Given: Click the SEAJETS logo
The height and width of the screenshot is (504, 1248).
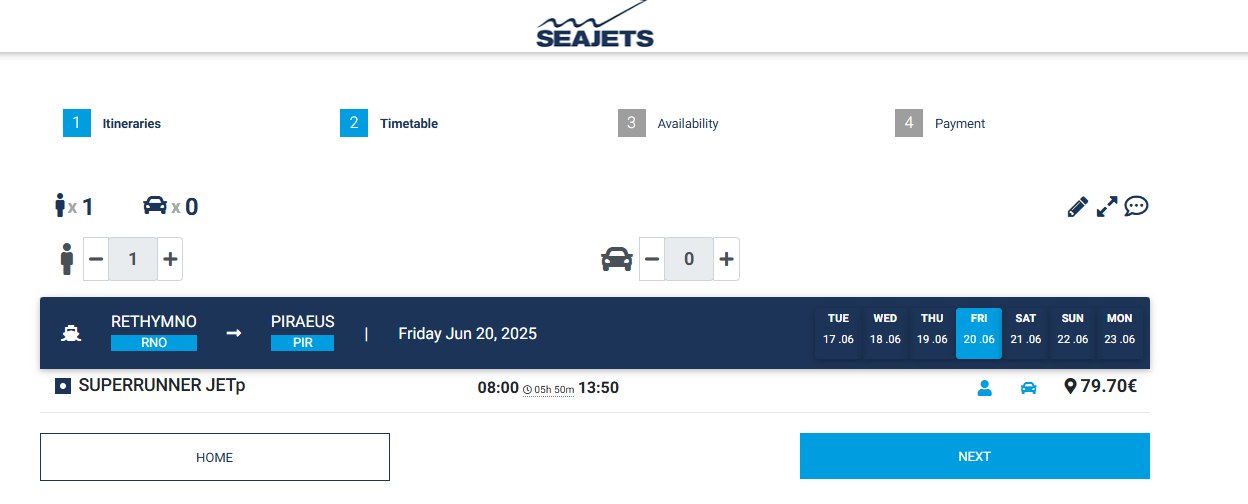Looking at the screenshot, I should point(594,26).
